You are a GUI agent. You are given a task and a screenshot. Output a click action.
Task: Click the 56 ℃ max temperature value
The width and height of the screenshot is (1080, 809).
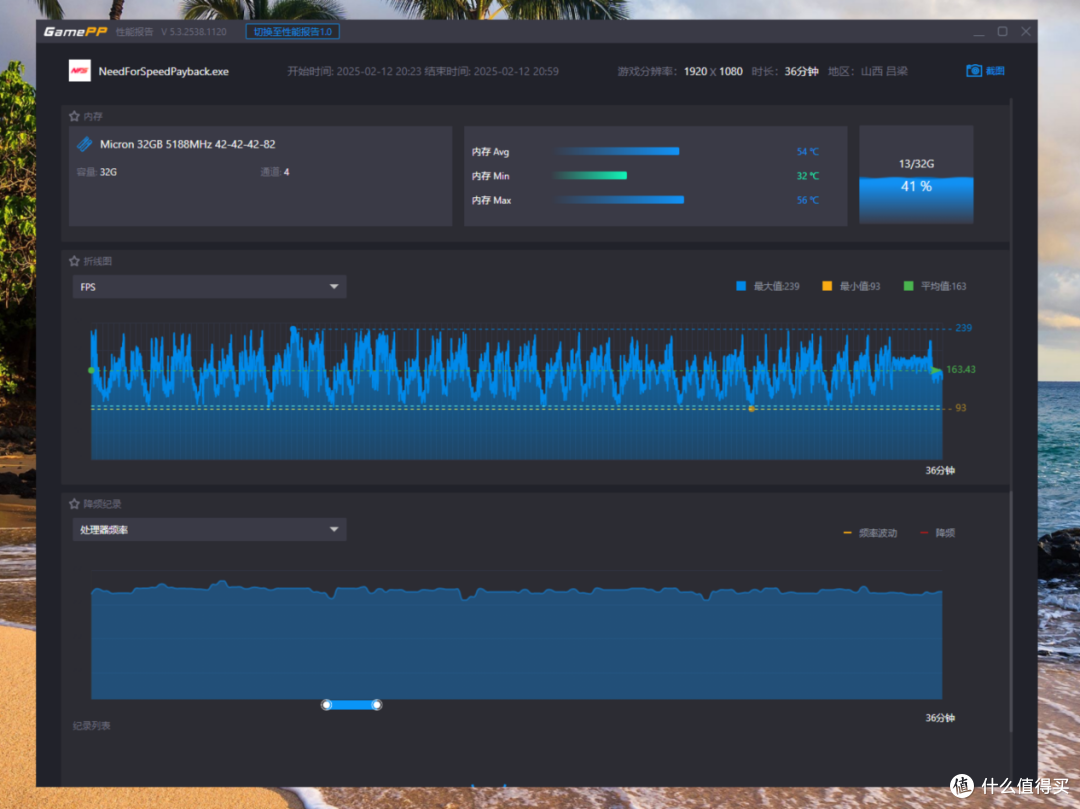click(x=808, y=200)
